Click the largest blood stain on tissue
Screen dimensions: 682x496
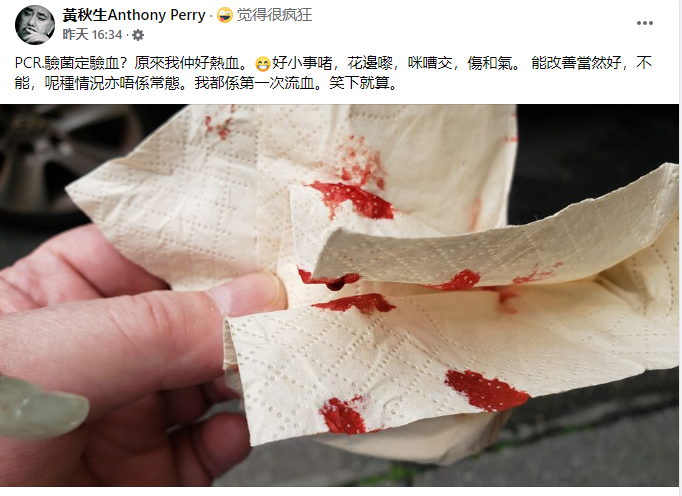click(485, 390)
